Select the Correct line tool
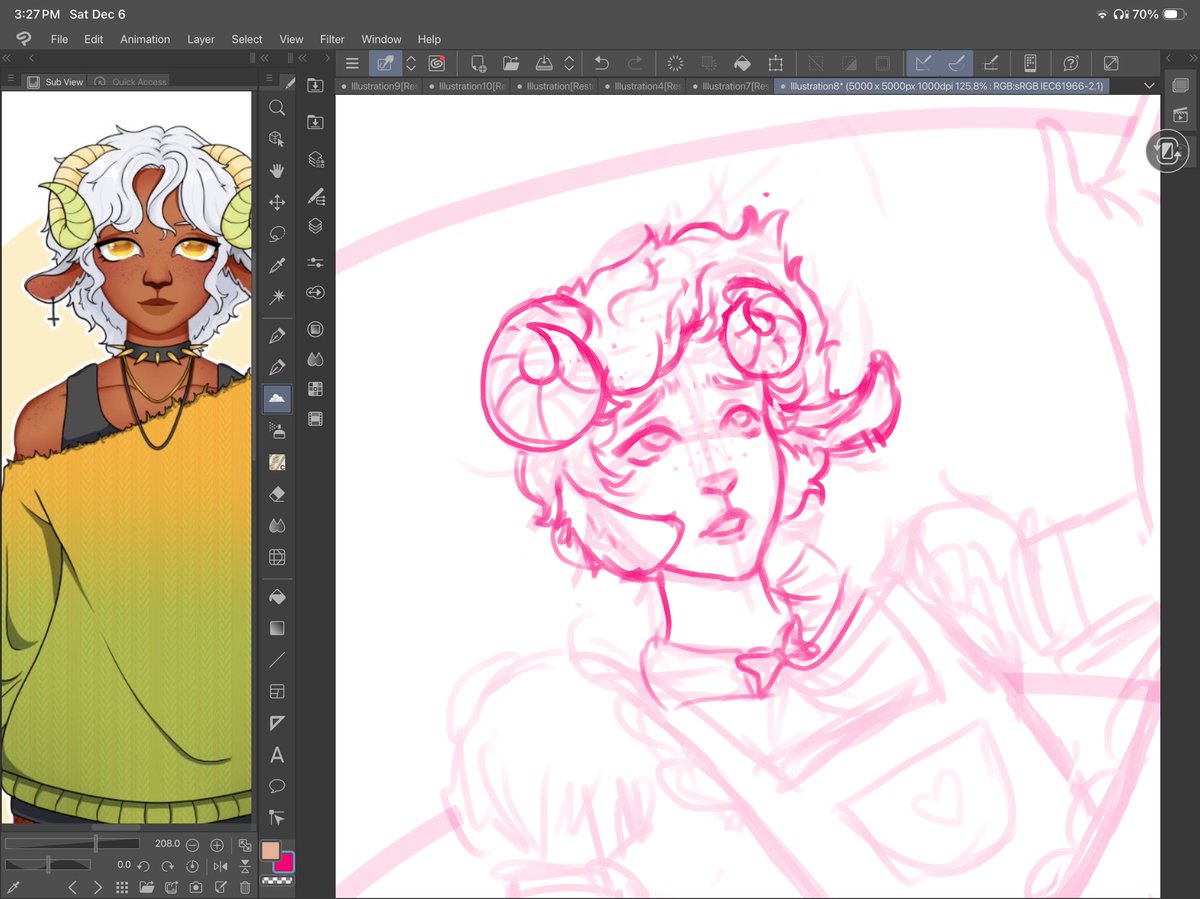 (x=277, y=818)
